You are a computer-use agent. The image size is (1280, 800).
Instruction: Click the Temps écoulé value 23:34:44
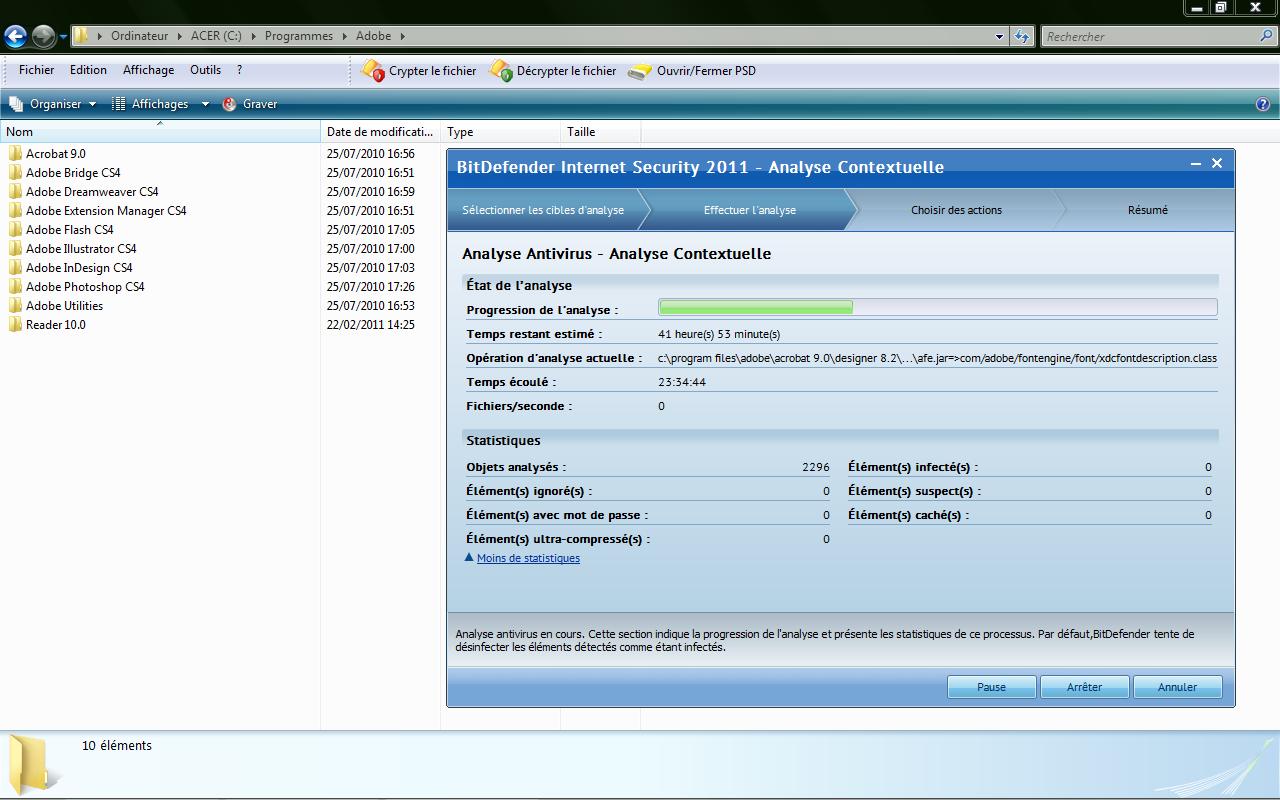pos(682,382)
